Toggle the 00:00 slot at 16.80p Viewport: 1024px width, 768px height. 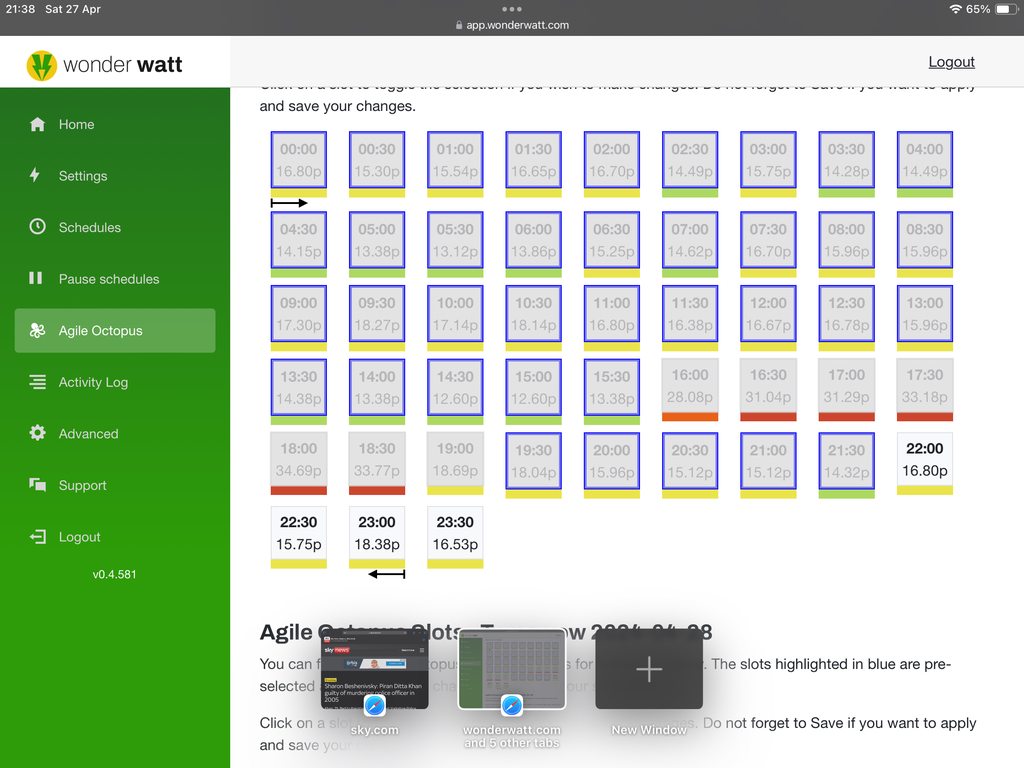click(298, 160)
